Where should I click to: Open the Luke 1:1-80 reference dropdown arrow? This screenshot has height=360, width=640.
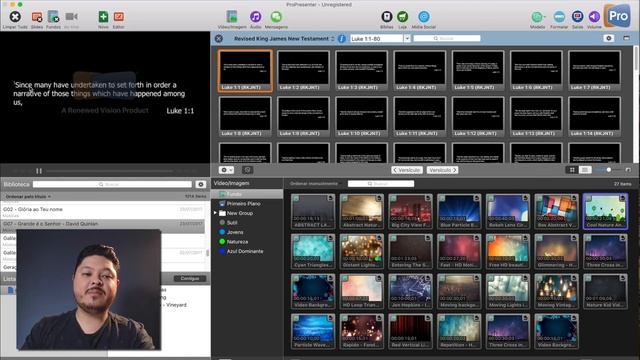click(407, 38)
